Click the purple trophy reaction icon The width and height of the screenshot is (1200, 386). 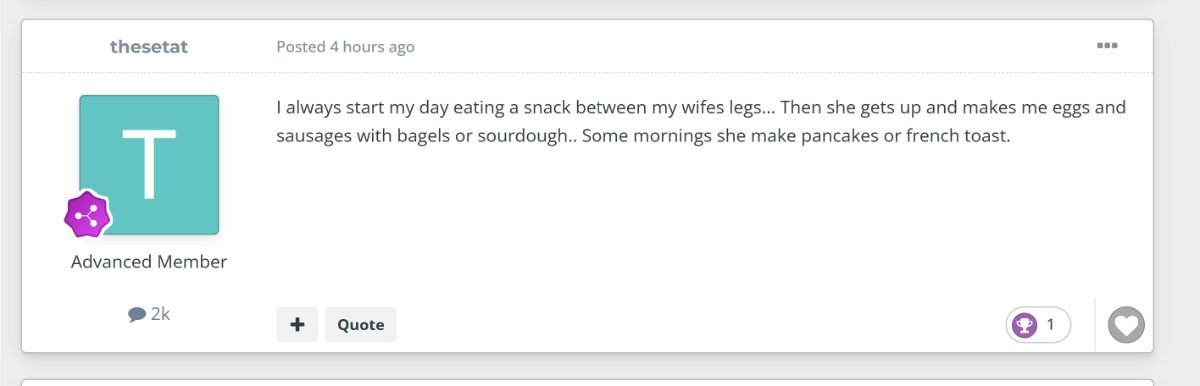click(x=1025, y=325)
